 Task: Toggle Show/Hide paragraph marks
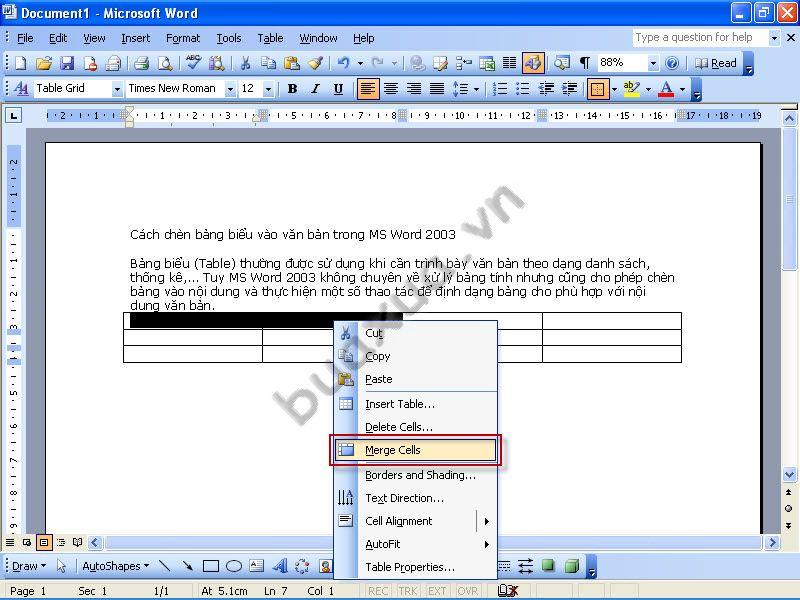[x=585, y=63]
